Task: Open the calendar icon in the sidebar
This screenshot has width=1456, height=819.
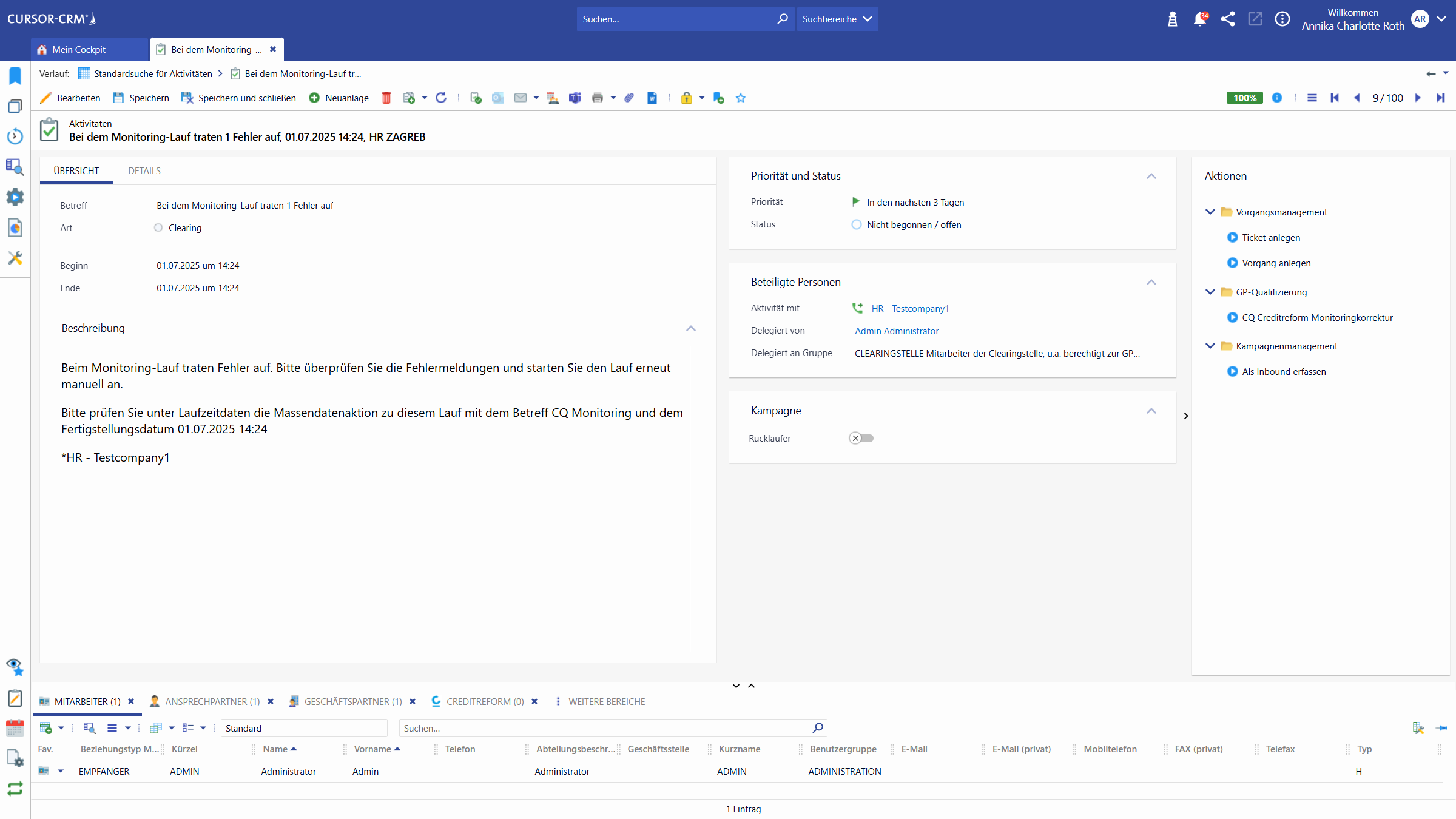Action: [15, 728]
